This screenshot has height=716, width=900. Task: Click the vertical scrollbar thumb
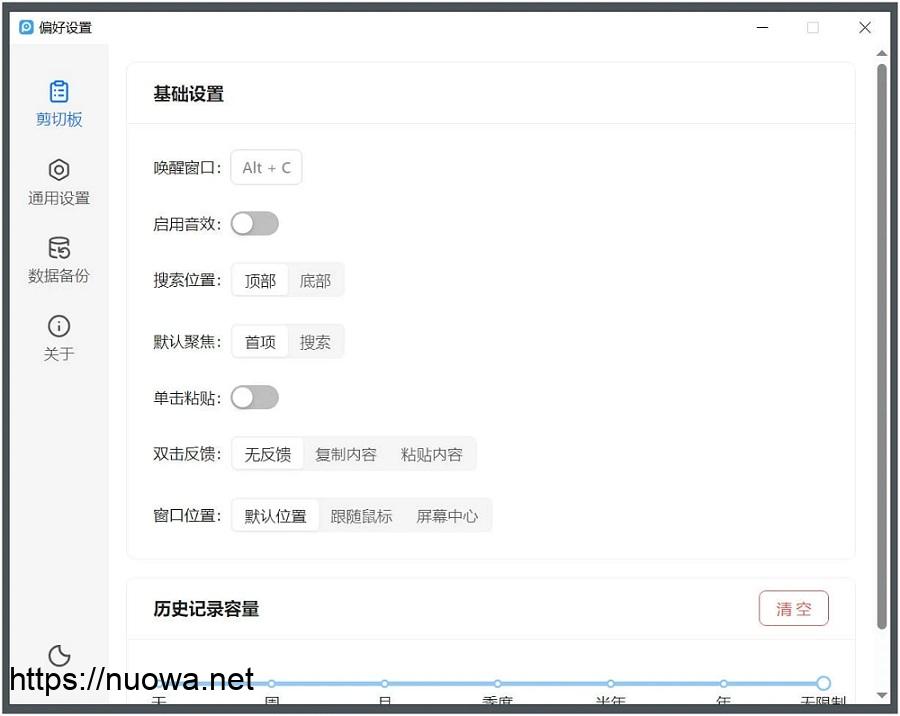pyautogui.click(x=881, y=345)
